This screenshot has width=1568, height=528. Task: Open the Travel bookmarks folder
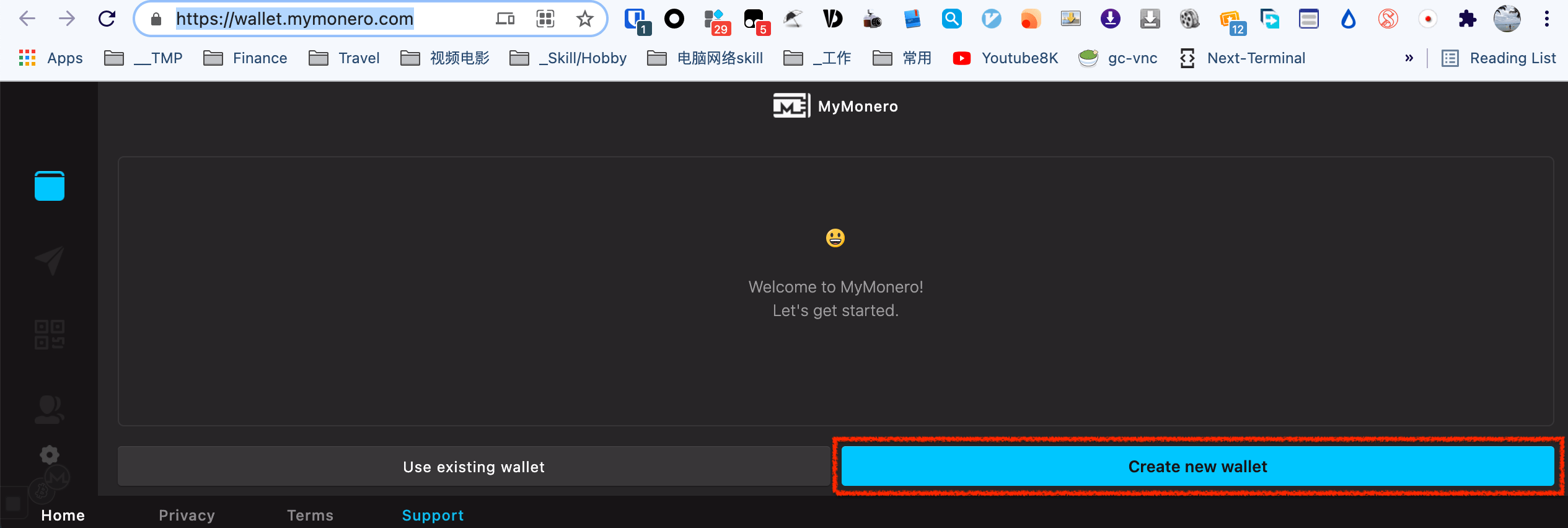tap(345, 58)
